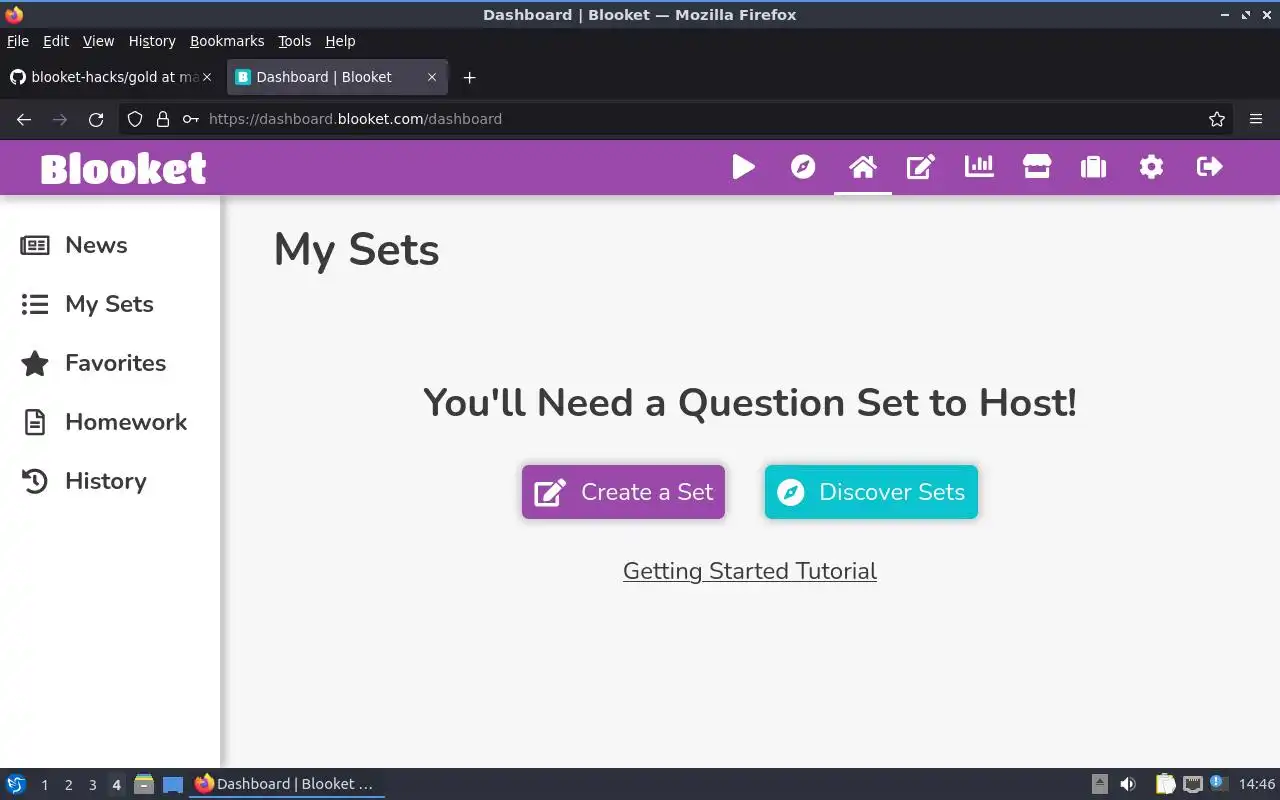Switch to workspace 3 in taskbar

pyautogui.click(x=92, y=785)
